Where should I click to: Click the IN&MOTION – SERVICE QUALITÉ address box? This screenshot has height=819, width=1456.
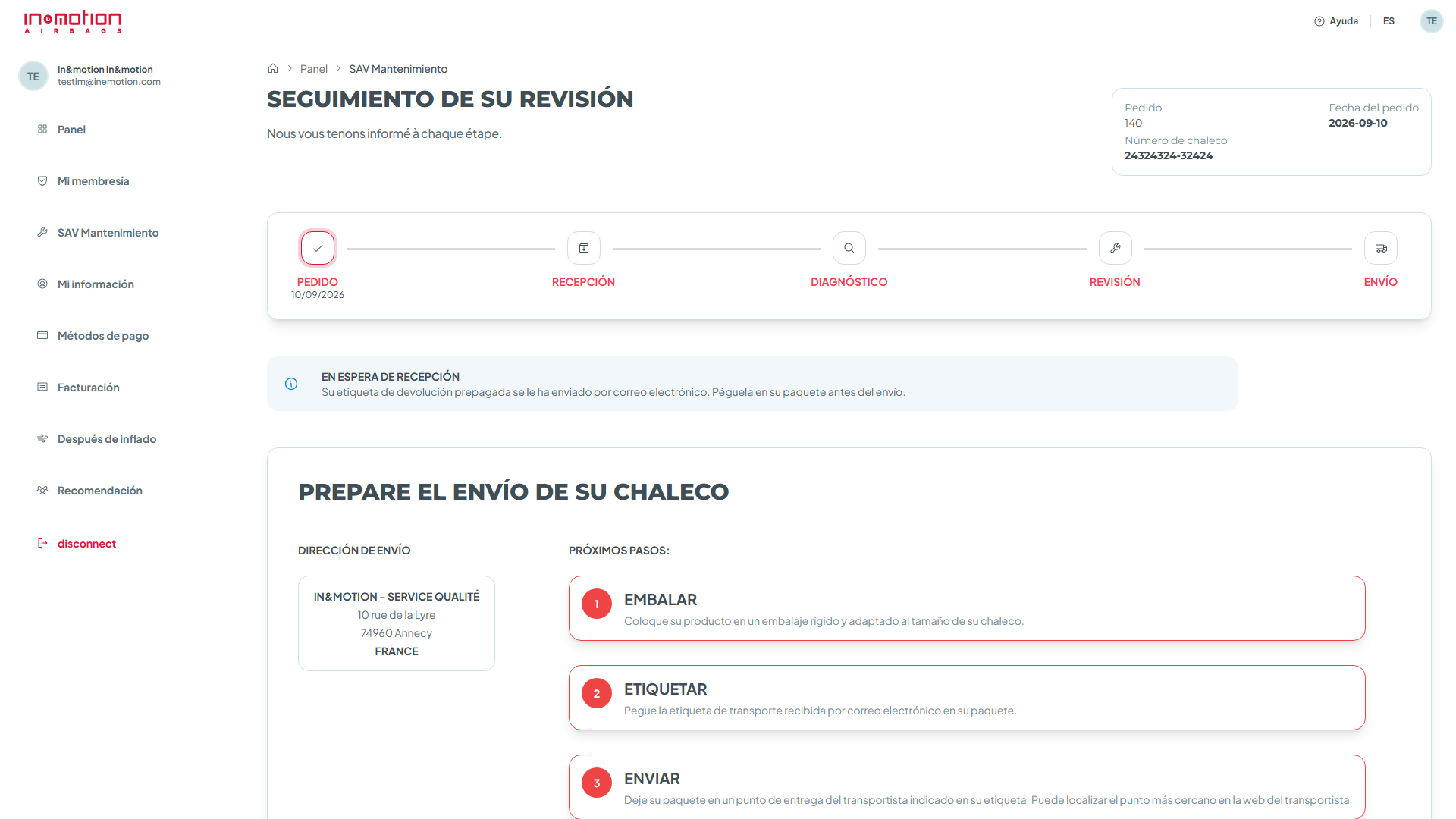coord(397,623)
